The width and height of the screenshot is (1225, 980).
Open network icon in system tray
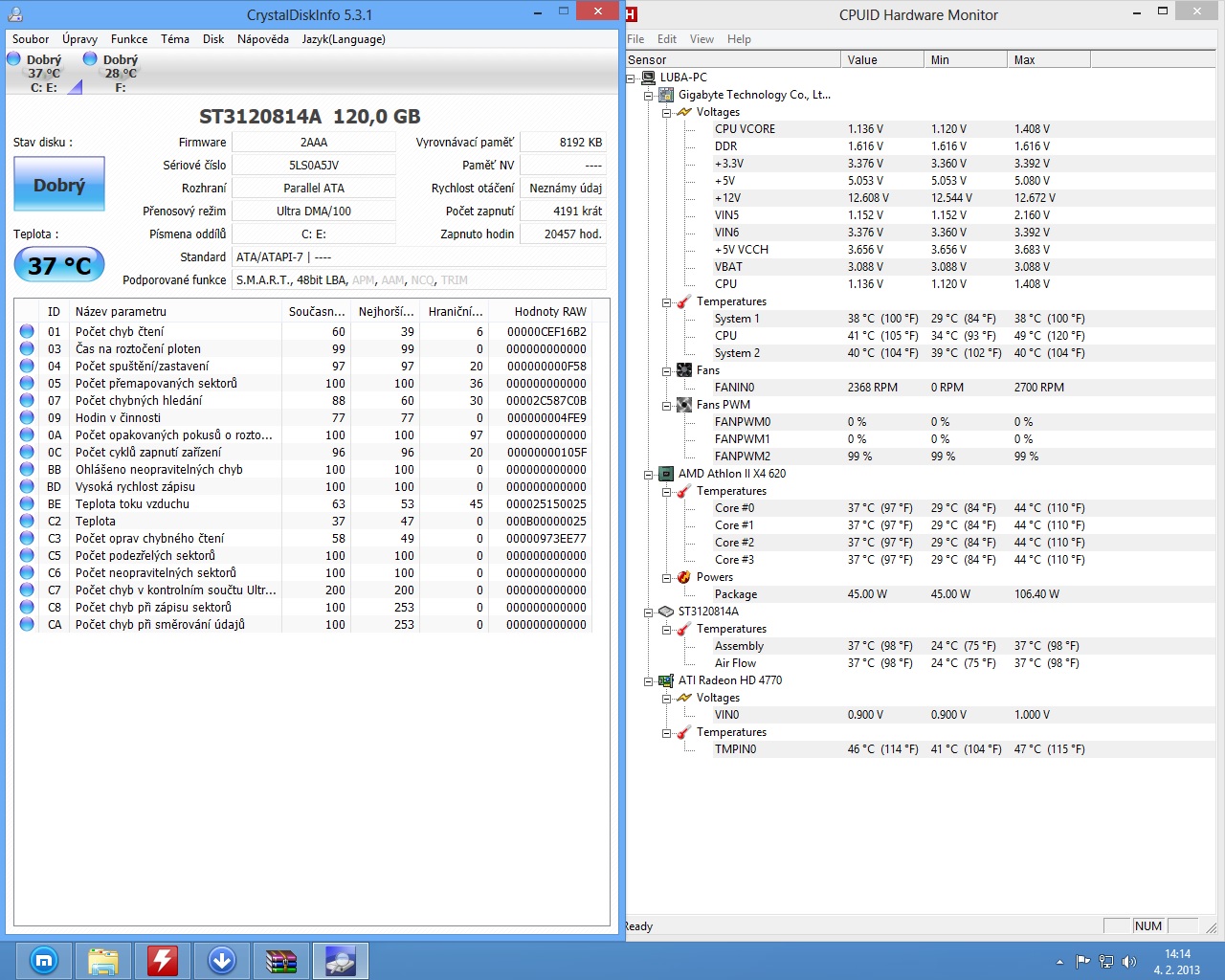(x=1106, y=961)
